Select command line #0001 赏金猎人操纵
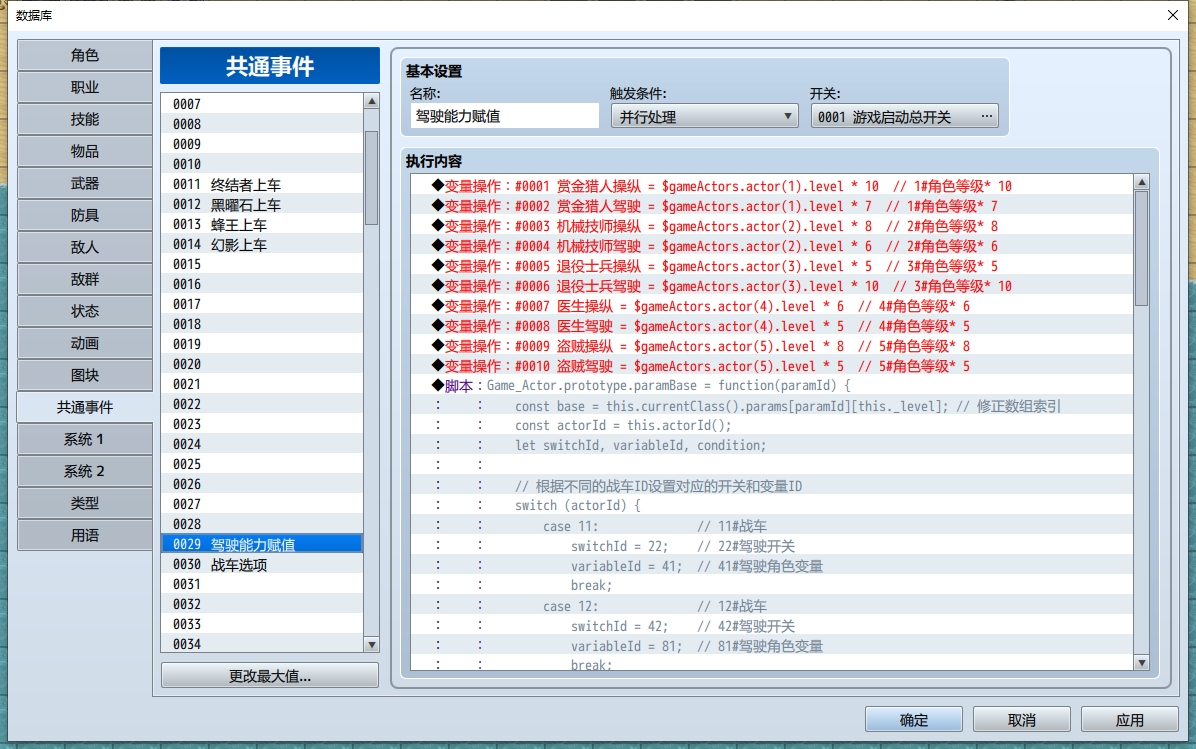Viewport: 1196px width, 749px height. [x=772, y=186]
